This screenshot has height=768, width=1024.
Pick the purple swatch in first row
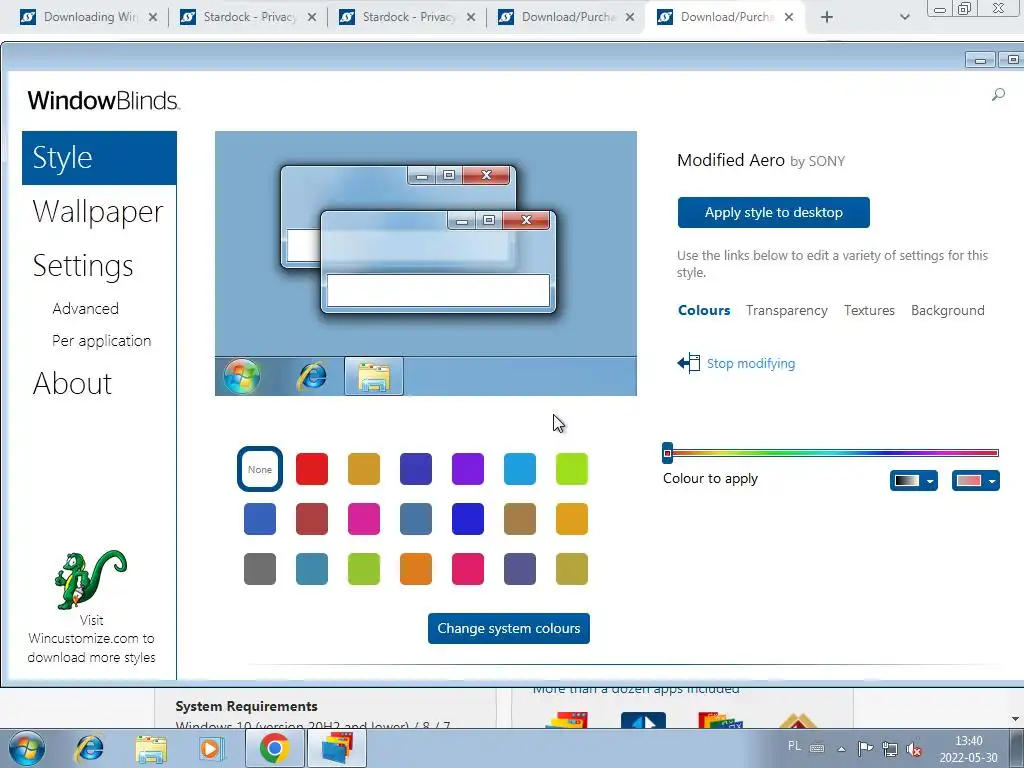click(x=468, y=469)
